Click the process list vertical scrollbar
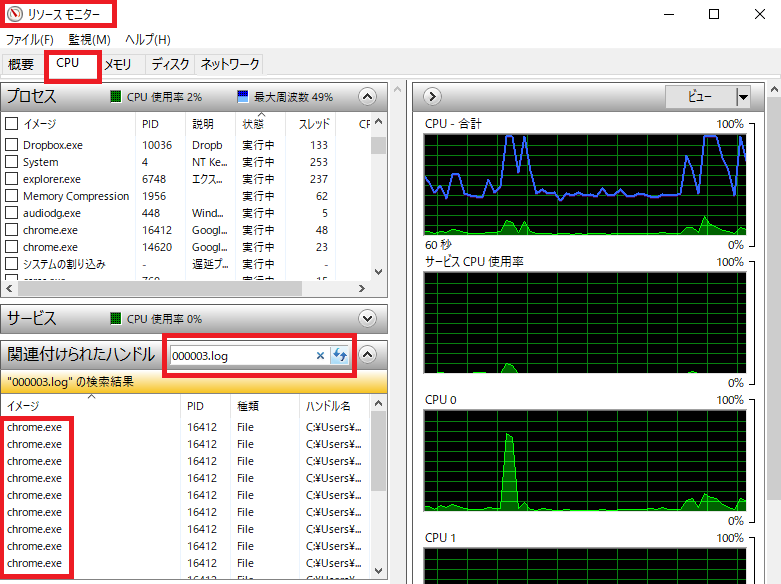Image resolution: width=781 pixels, height=584 pixels. (378, 200)
